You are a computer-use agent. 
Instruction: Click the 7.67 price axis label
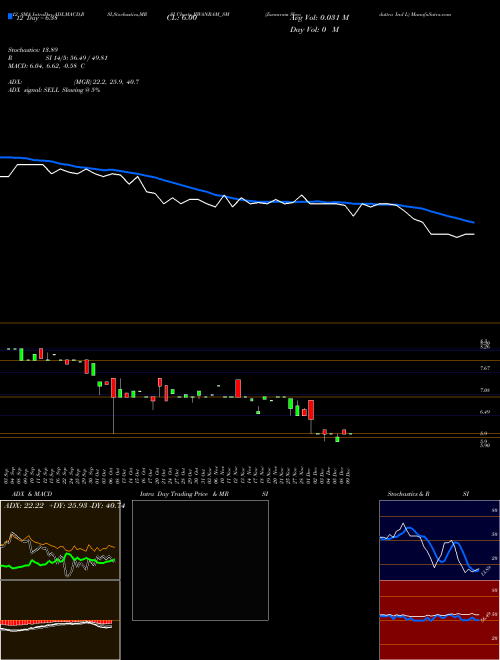[x=484, y=368]
